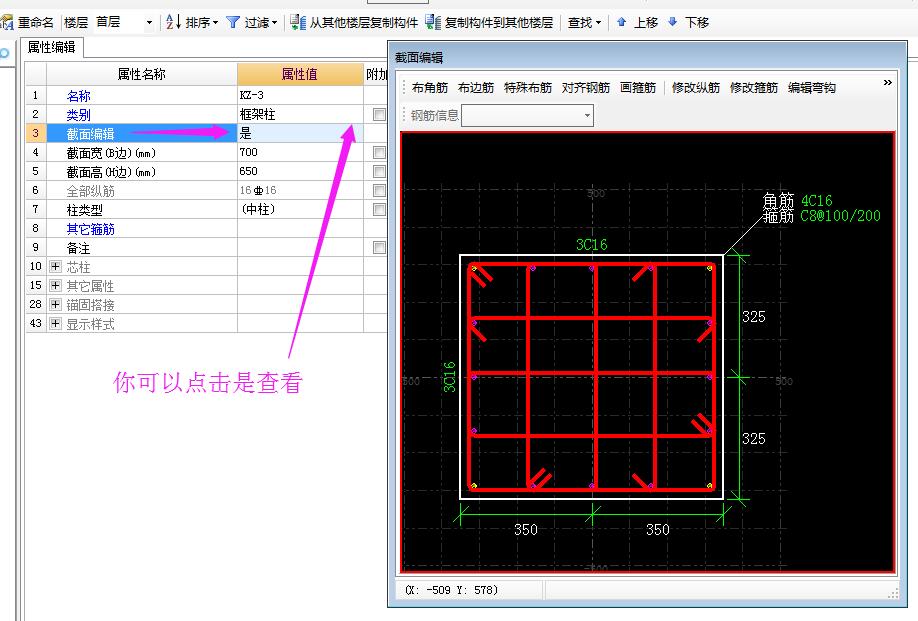Click the 从其他楼层复制构件 button
The width and height of the screenshot is (918, 621).
[x=354, y=22]
